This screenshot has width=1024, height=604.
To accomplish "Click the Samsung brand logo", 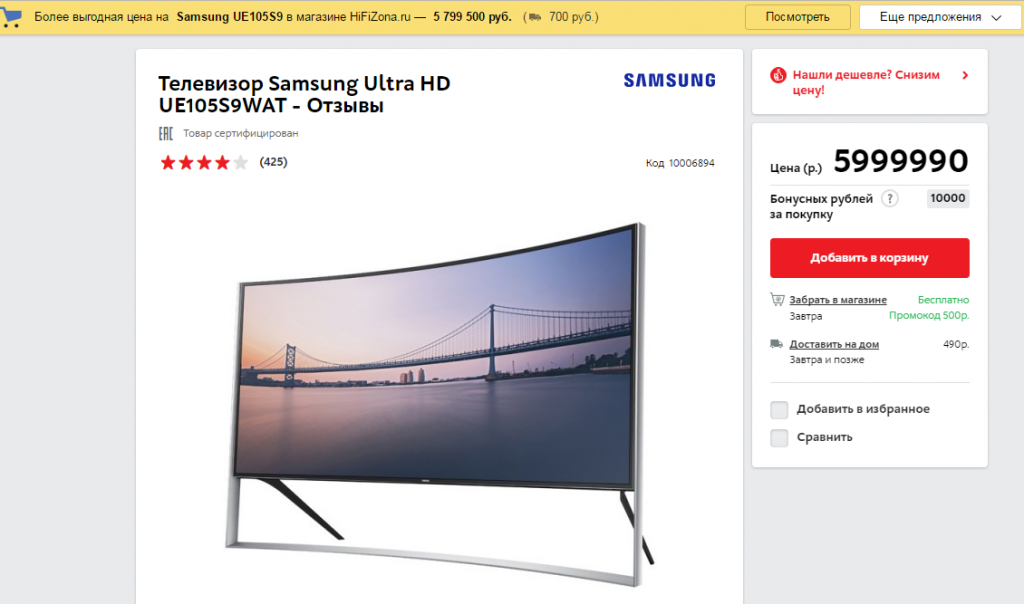I will pos(669,80).
